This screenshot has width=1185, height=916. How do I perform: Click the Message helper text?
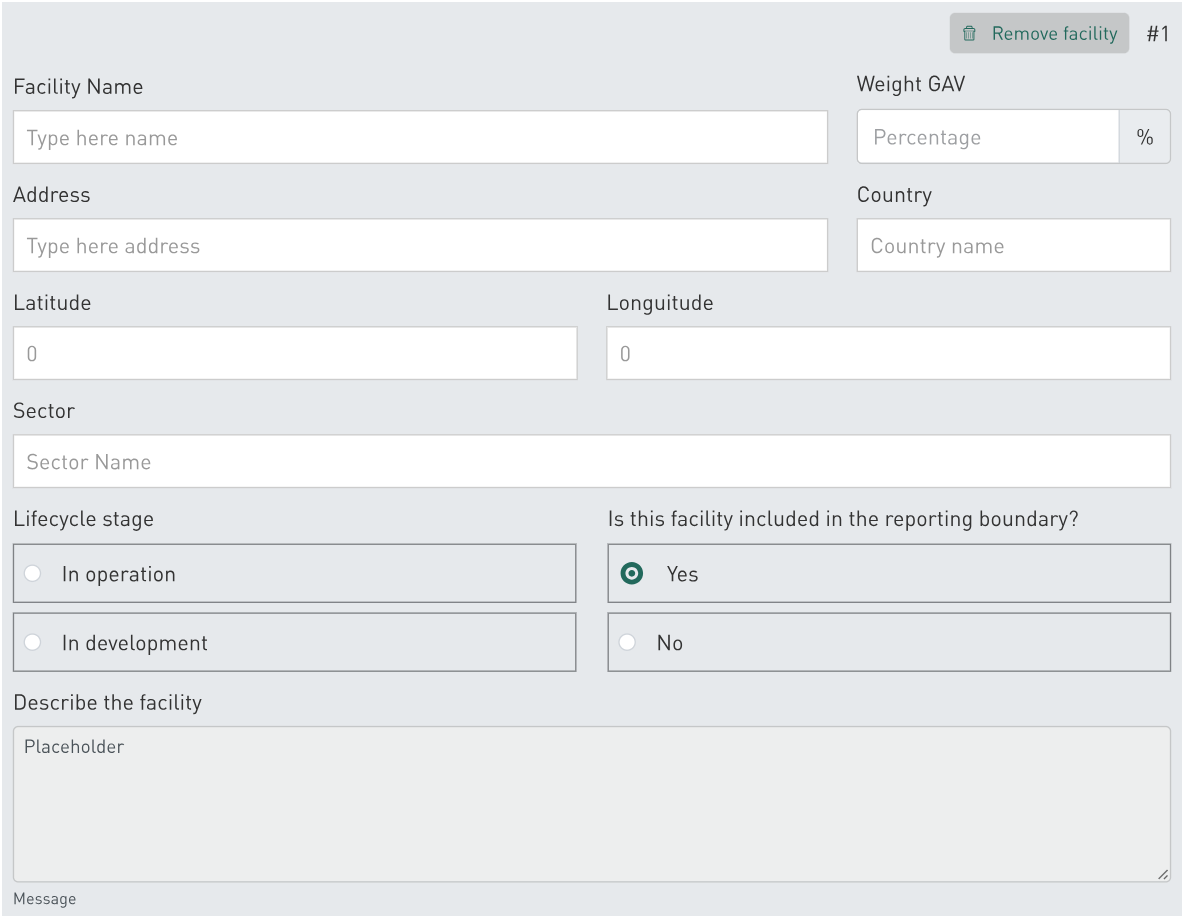[45, 899]
